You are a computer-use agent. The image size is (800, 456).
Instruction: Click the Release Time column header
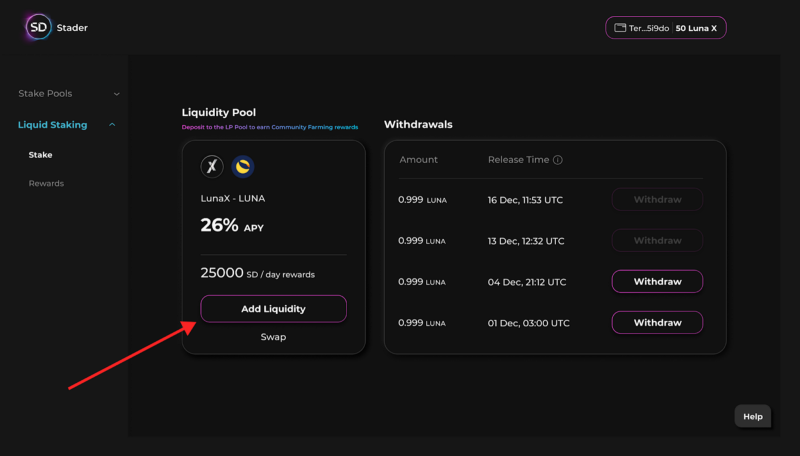pos(518,160)
